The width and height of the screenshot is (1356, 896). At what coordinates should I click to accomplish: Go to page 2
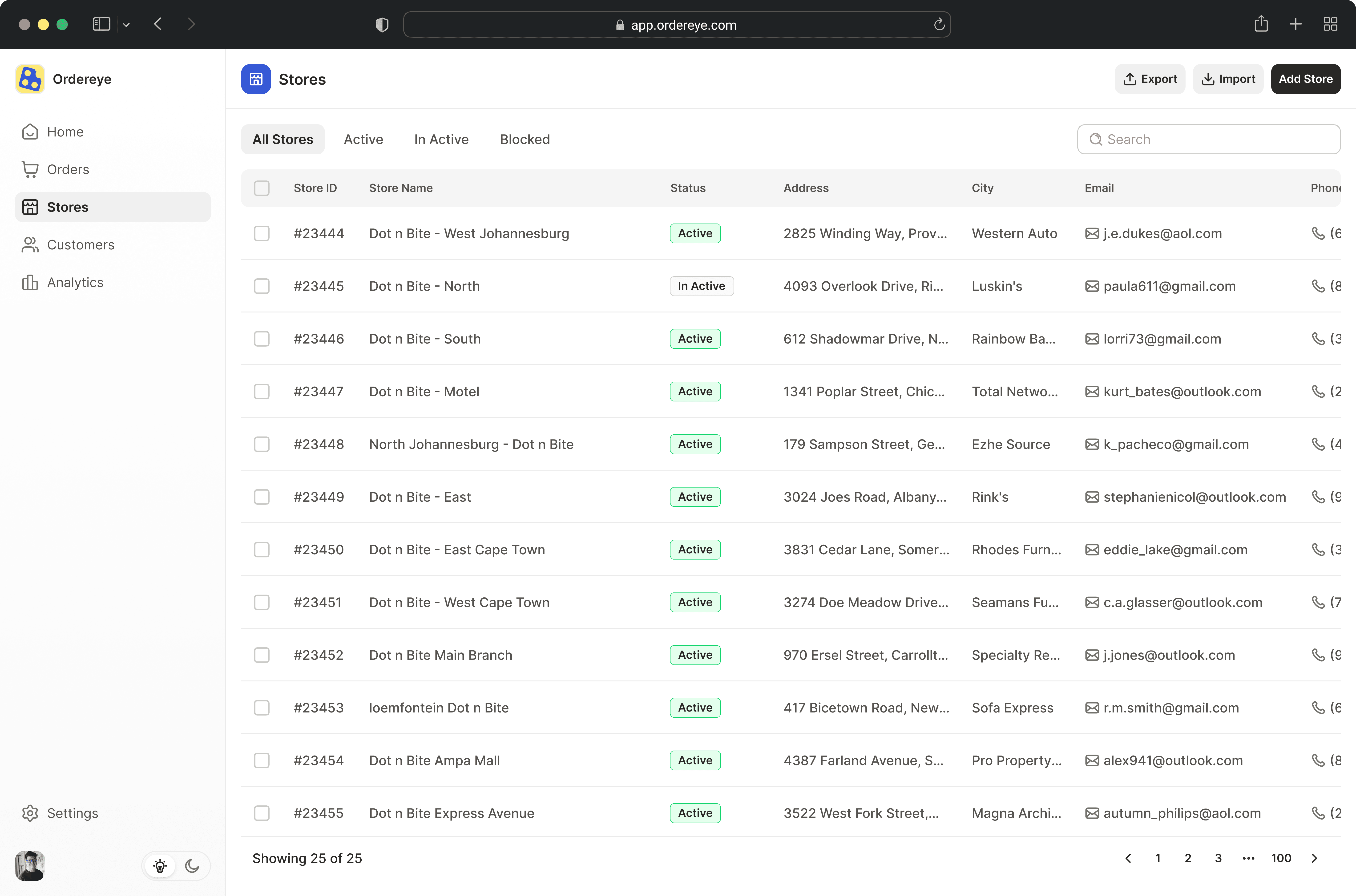1188,858
